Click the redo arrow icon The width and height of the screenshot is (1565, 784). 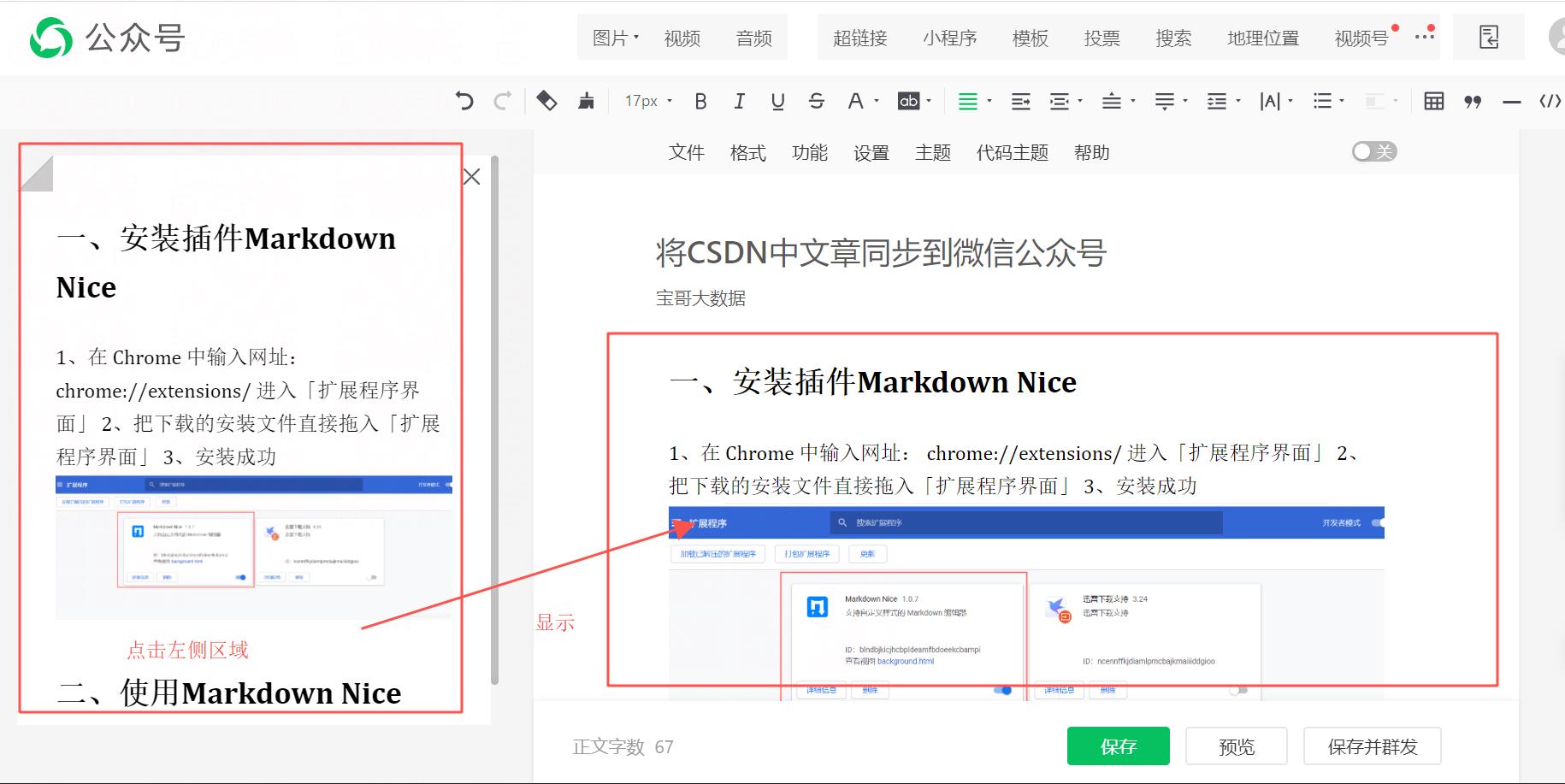click(x=503, y=101)
